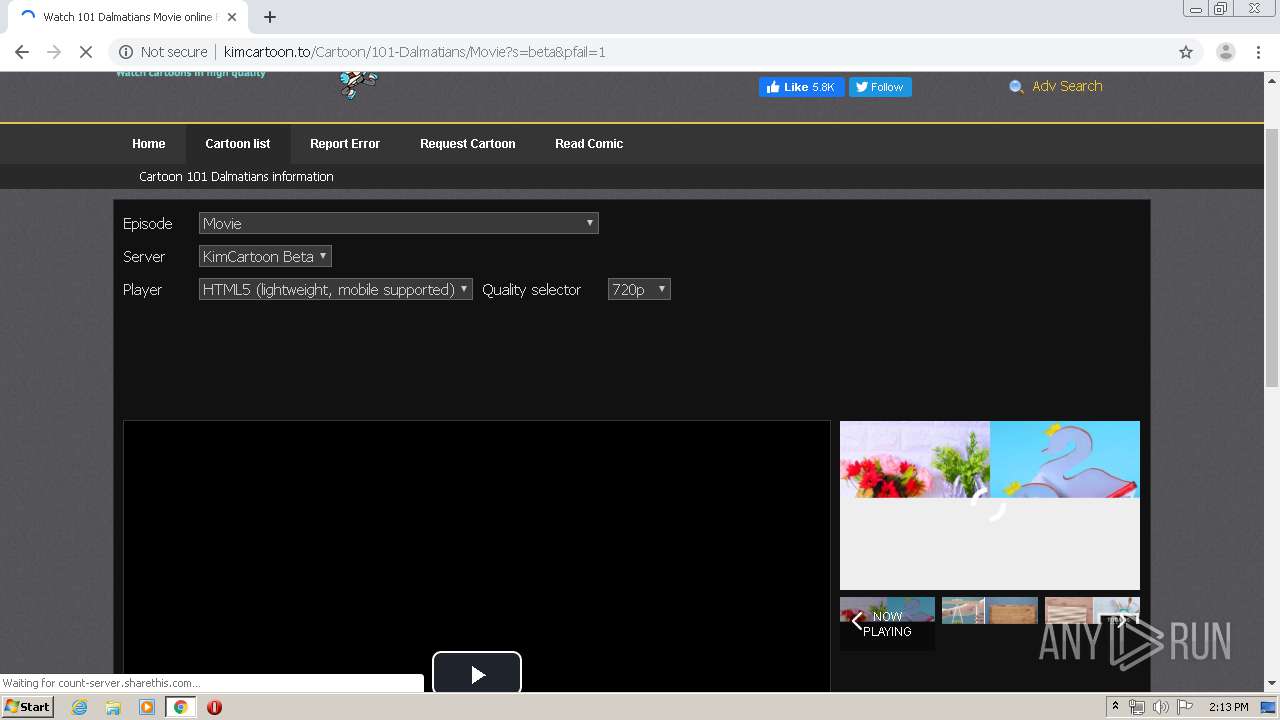Click the browser Back arrow

tap(22, 52)
